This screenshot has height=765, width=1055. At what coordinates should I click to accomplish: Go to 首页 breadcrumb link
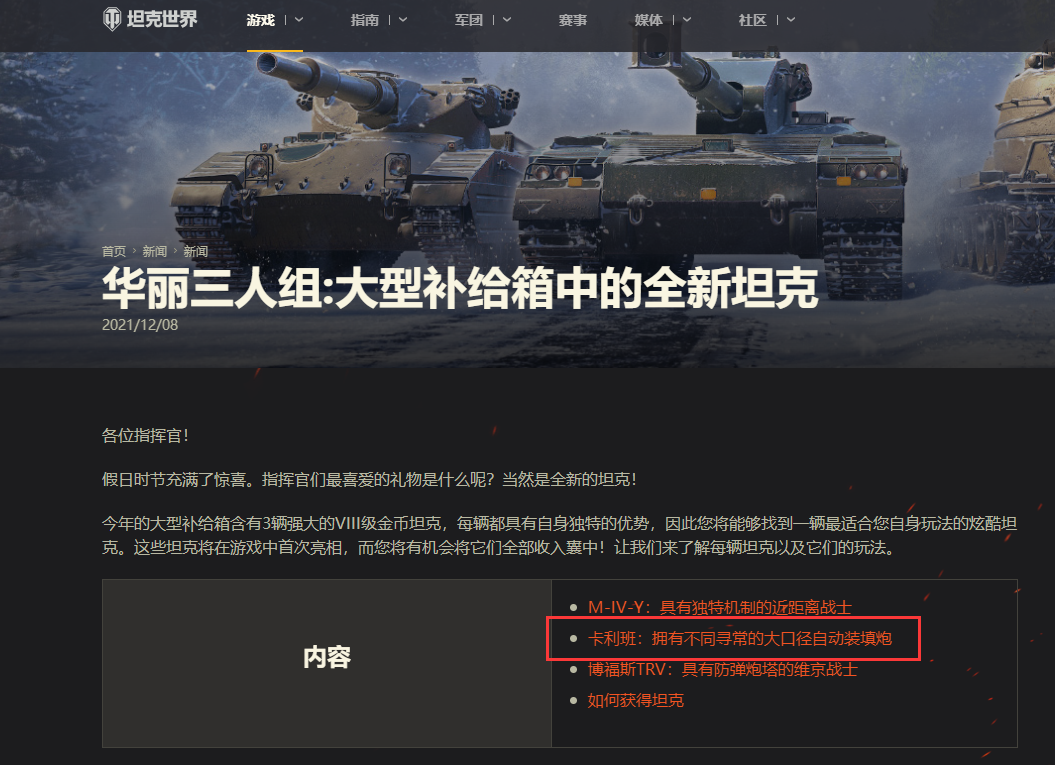point(114,251)
